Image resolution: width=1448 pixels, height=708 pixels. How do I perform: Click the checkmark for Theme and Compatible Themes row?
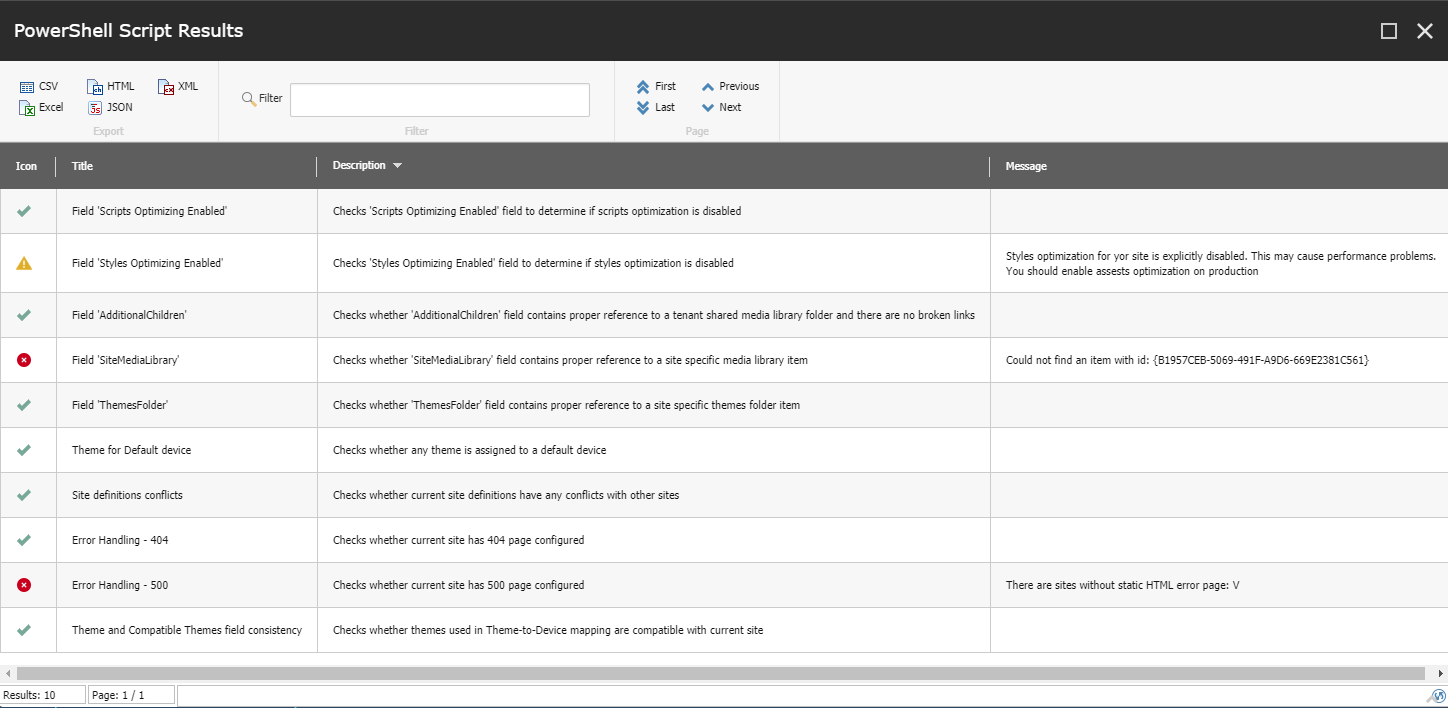24,630
